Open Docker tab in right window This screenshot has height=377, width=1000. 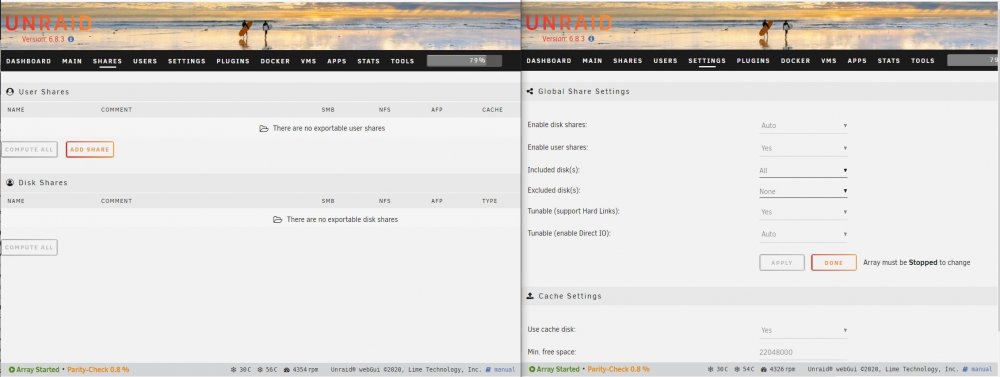[x=795, y=61]
